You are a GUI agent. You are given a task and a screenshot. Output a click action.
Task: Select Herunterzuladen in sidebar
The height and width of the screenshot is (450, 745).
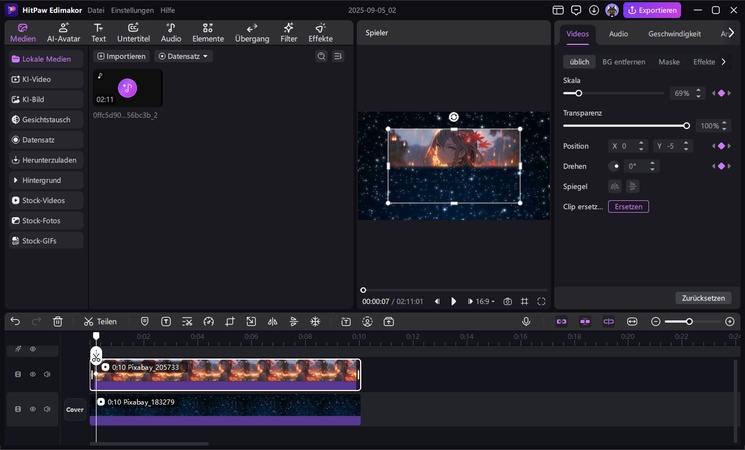coord(46,160)
